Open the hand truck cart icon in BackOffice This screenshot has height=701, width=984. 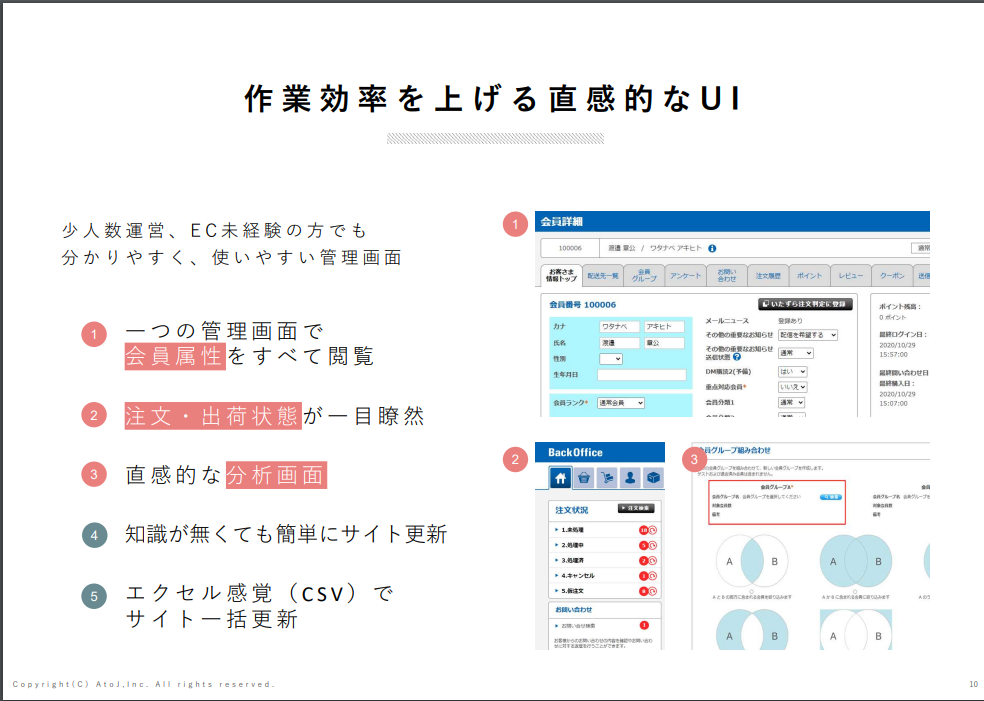click(607, 478)
